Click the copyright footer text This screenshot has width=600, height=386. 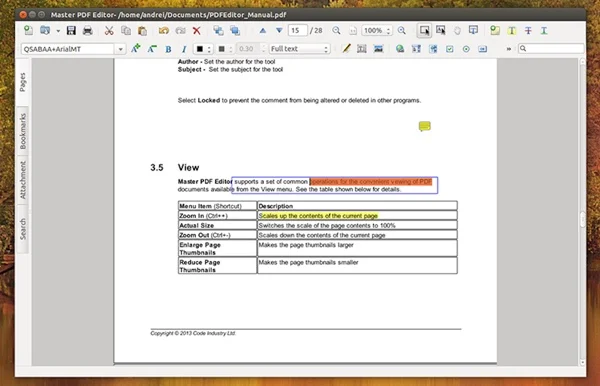193,333
